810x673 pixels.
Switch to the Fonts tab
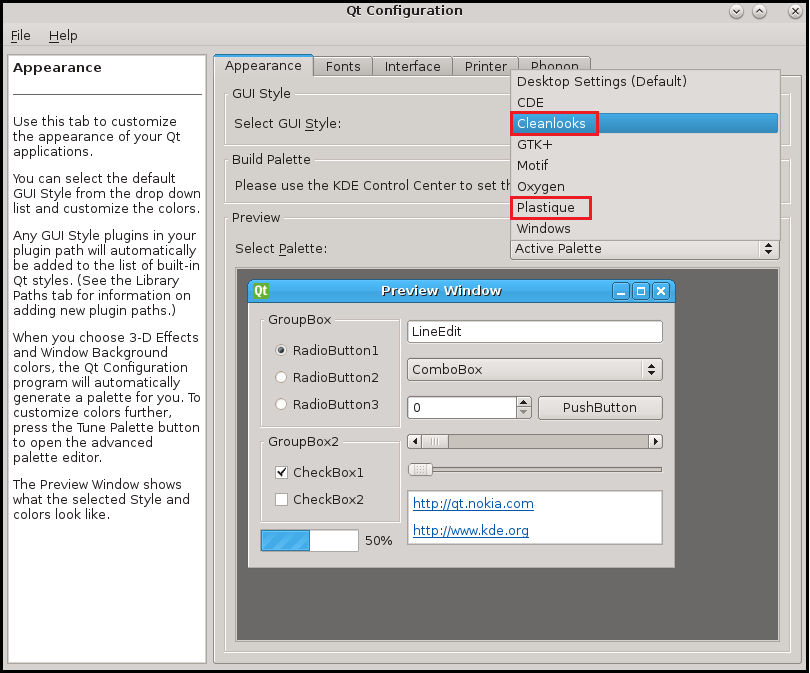(343, 66)
